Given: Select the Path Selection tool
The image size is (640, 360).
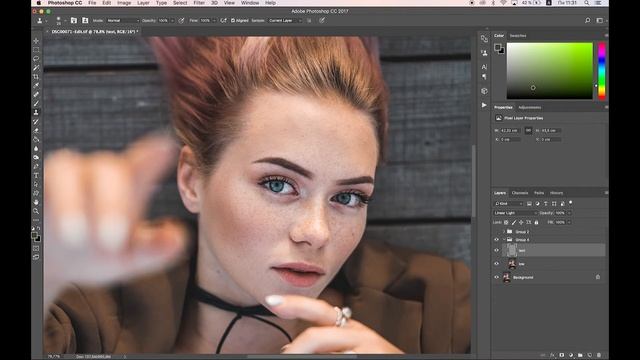Looking at the screenshot, I should 36,184.
